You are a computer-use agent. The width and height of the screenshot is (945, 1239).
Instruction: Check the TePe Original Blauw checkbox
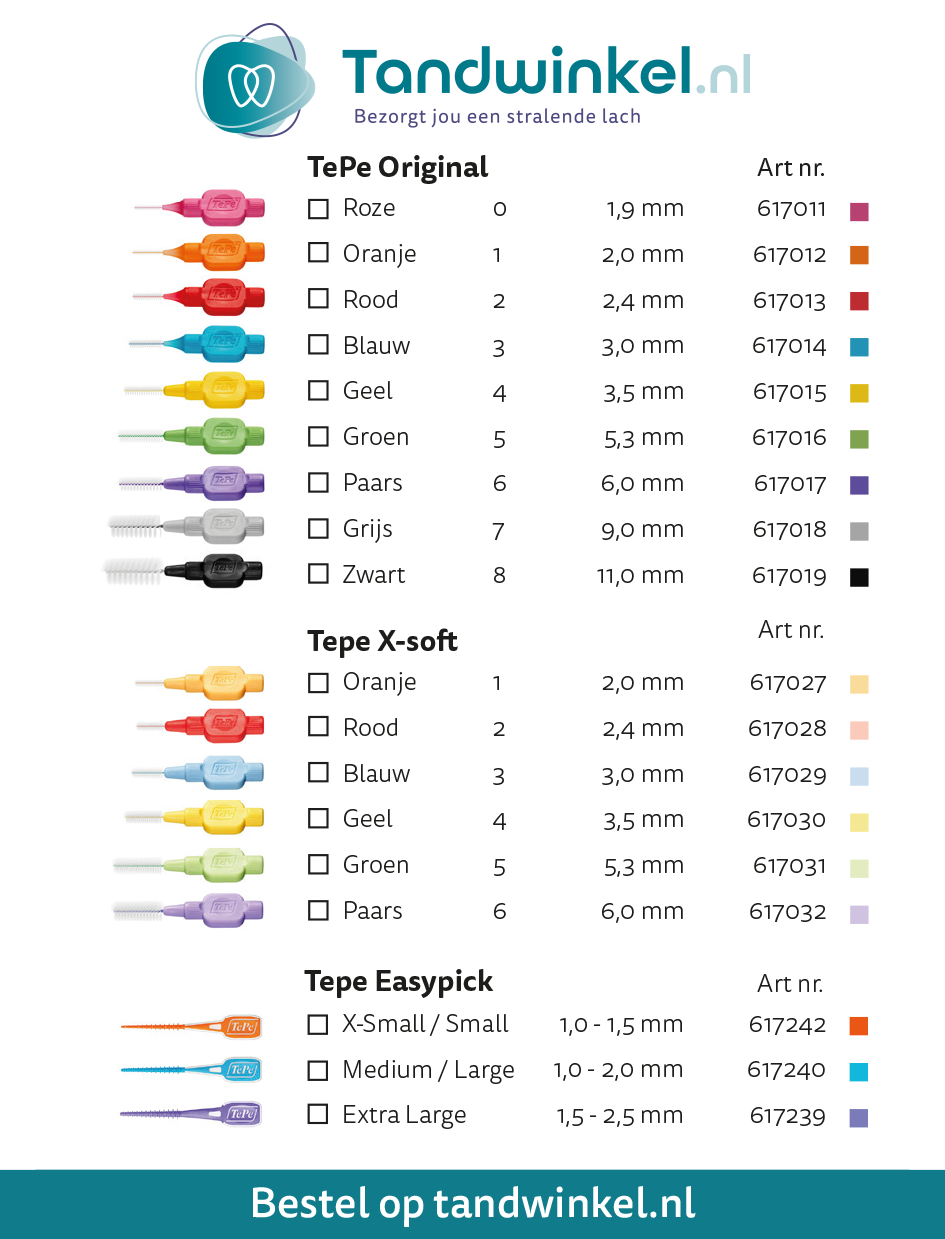(318, 345)
